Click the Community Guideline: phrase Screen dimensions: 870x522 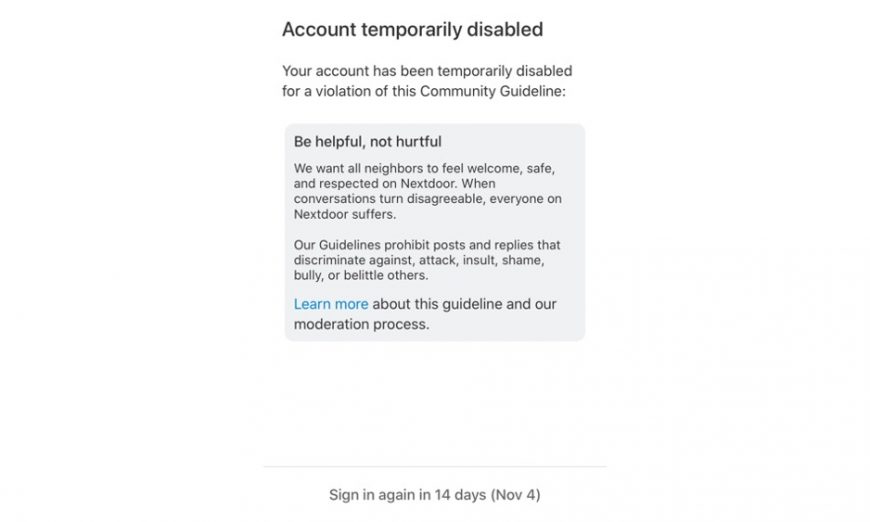point(493,91)
